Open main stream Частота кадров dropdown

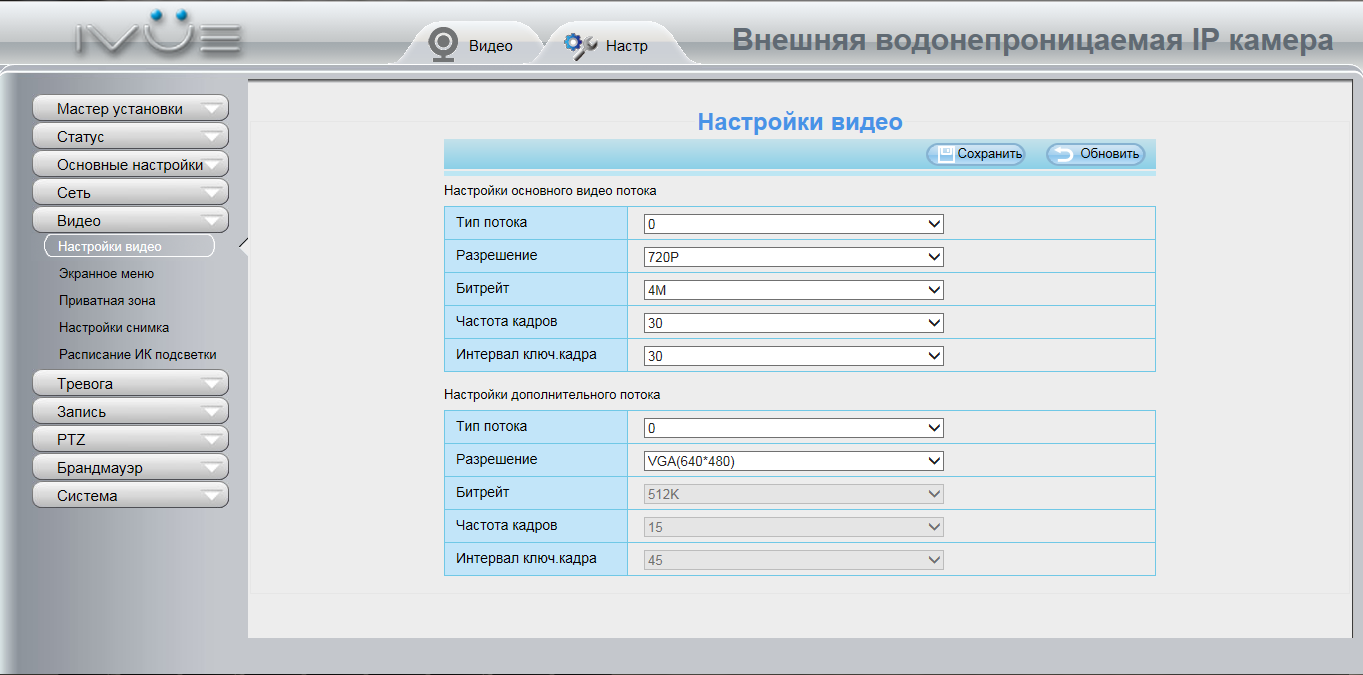point(794,323)
